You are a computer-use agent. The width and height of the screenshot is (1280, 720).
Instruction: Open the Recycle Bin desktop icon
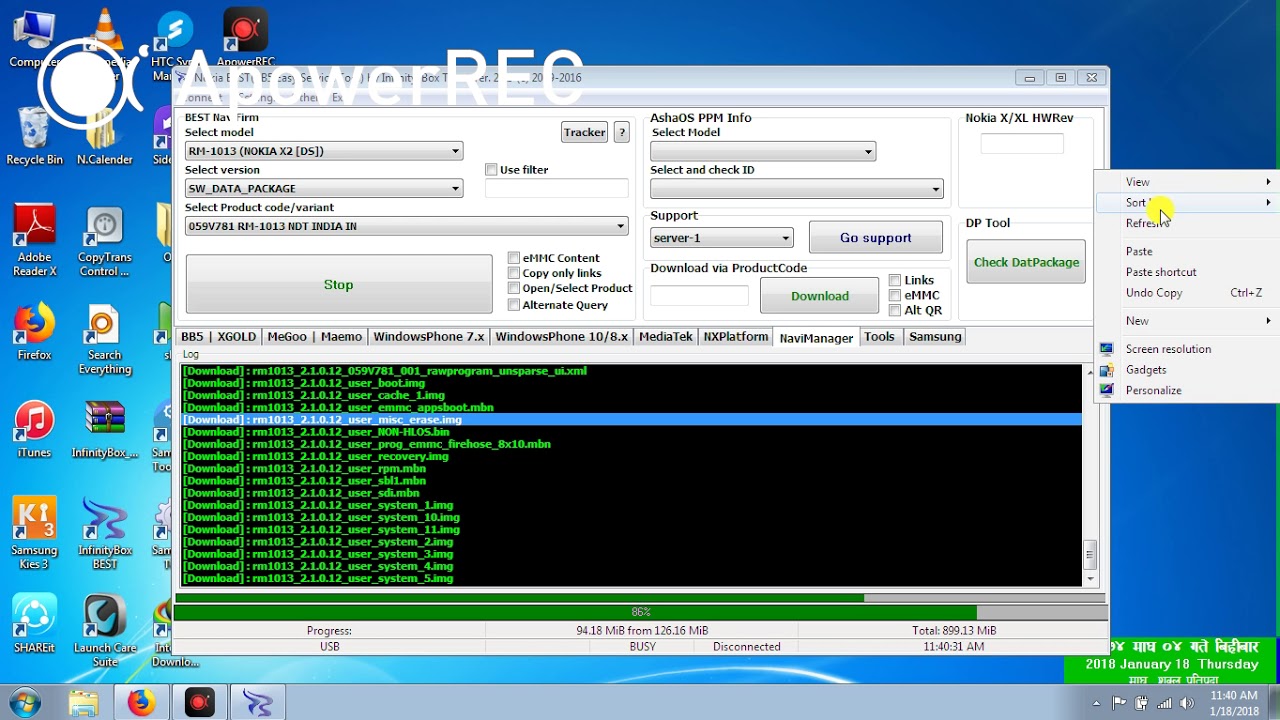pyautogui.click(x=34, y=137)
